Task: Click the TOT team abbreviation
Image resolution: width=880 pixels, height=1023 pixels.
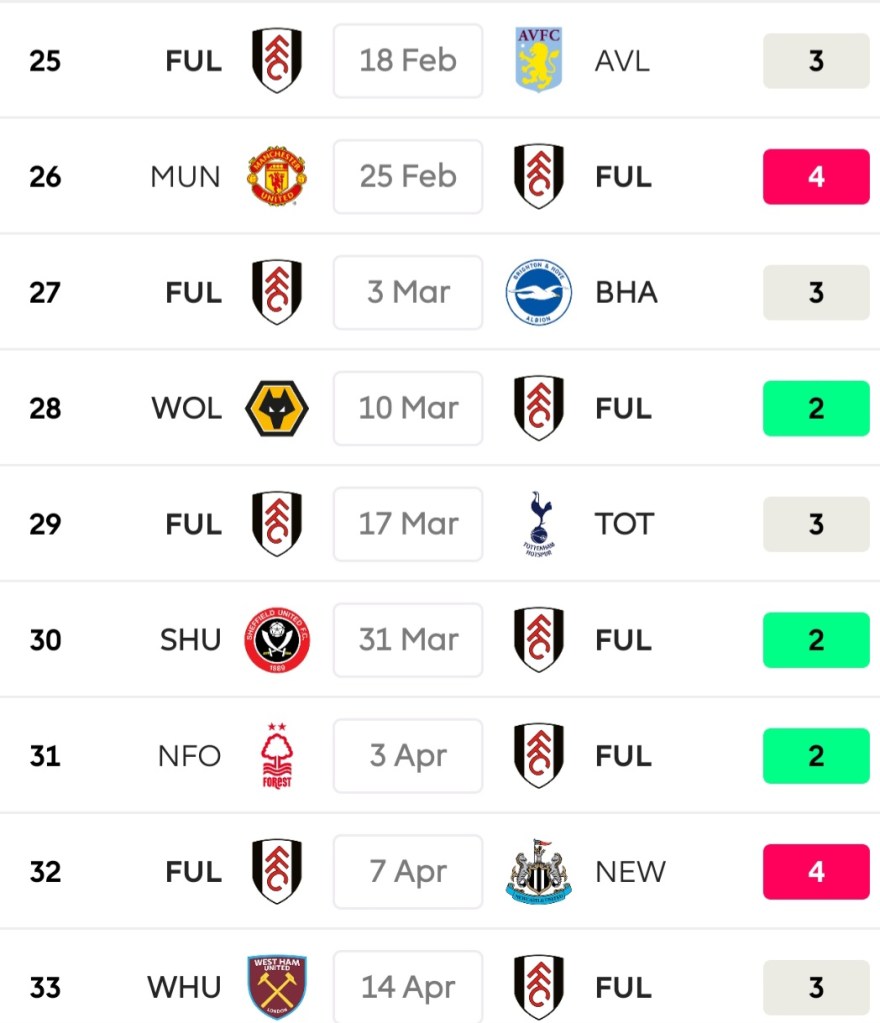Action: pos(624,524)
